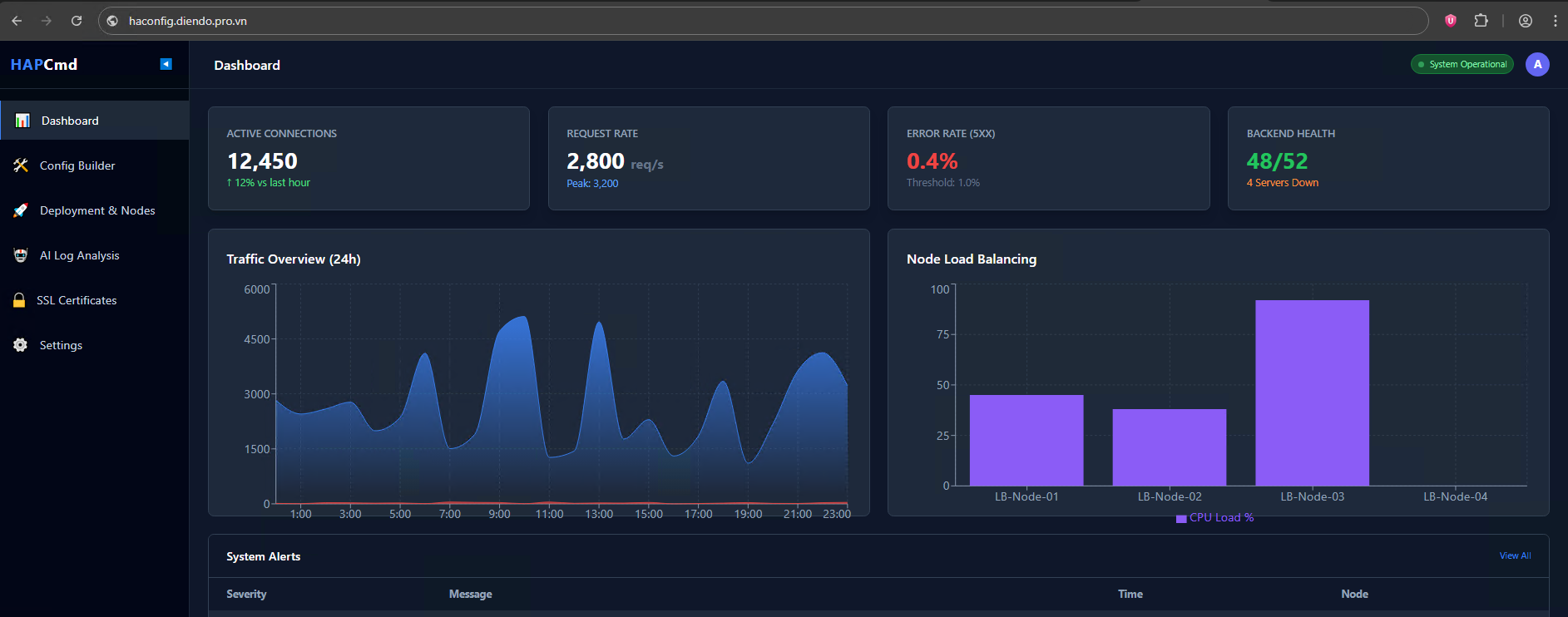The image size is (1568, 617).
Task: Click the Settings gear icon
Action: pyautogui.click(x=21, y=345)
